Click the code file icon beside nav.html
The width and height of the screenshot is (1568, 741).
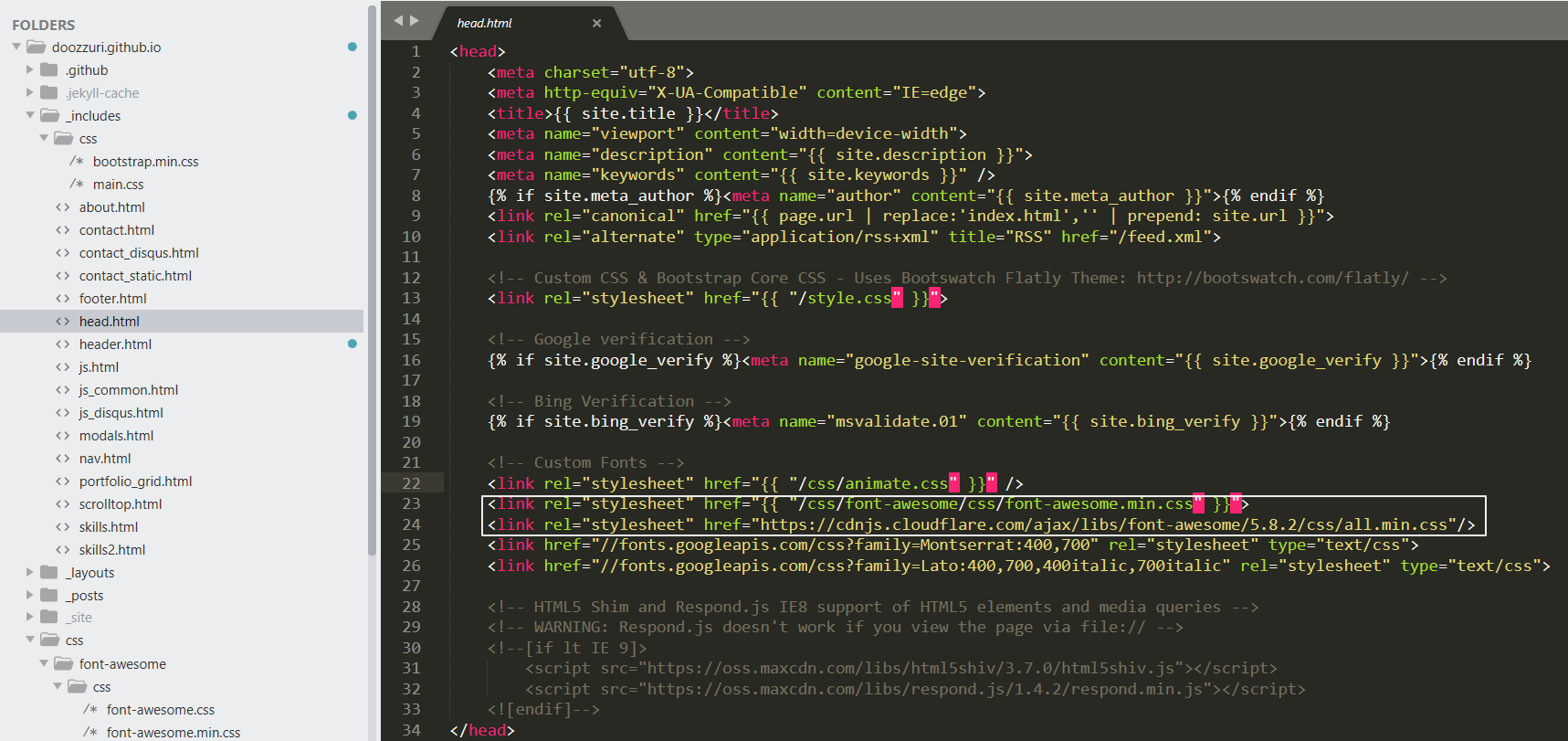click(63, 459)
